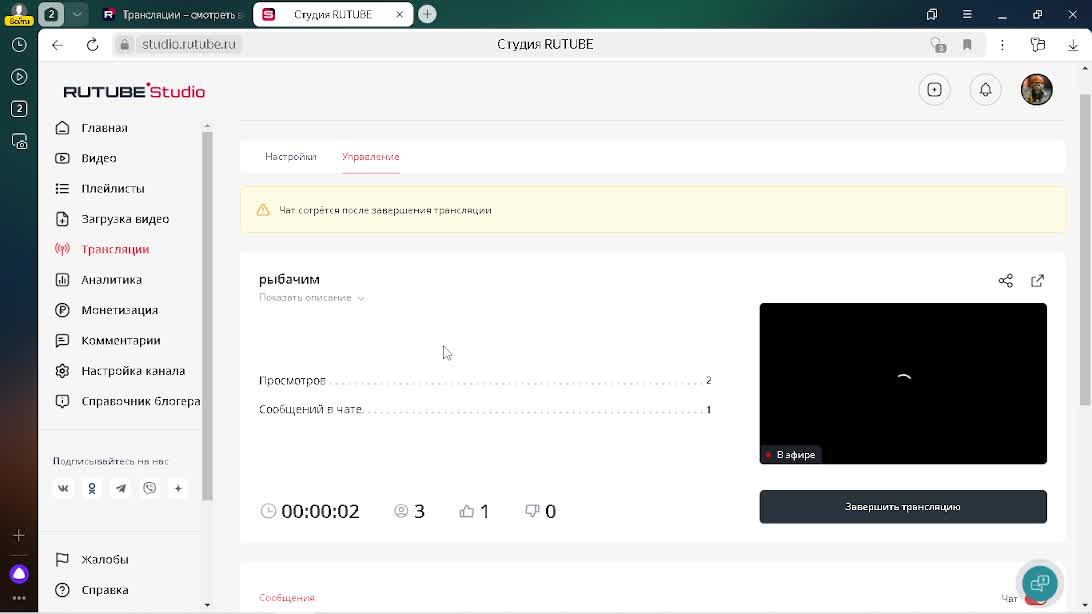Go to Видео section in sidebar
The width and height of the screenshot is (1092, 614).
[99, 158]
